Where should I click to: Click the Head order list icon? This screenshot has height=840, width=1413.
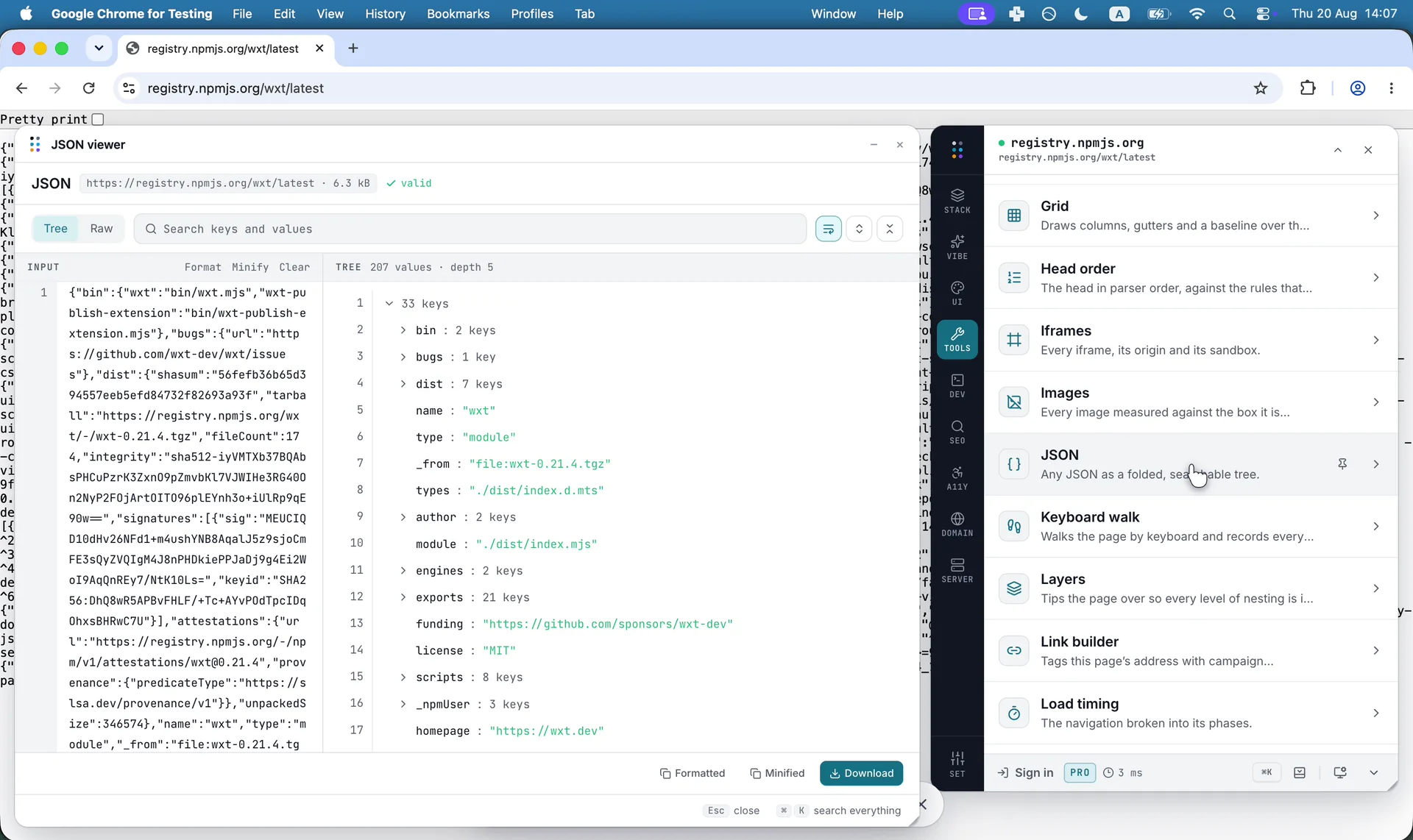click(1013, 277)
